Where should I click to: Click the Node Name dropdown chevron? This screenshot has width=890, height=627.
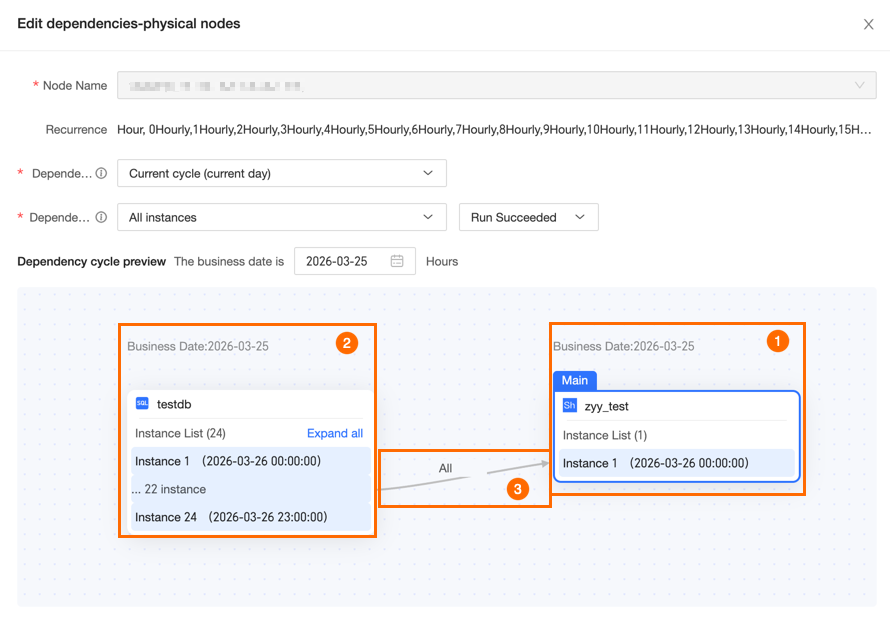click(859, 85)
